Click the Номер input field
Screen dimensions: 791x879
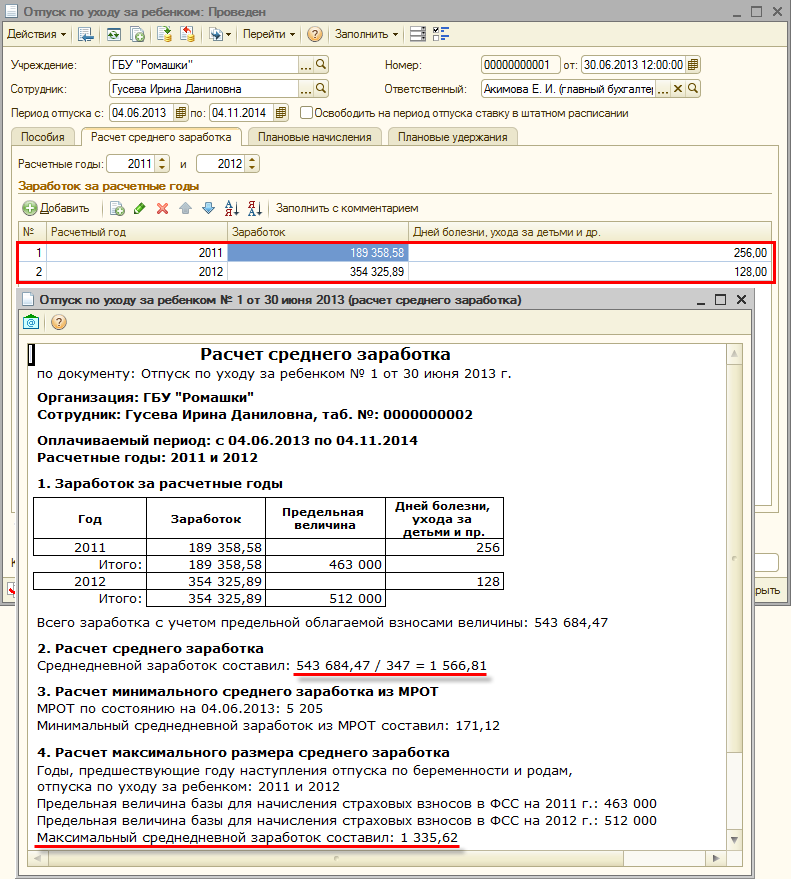tap(518, 65)
